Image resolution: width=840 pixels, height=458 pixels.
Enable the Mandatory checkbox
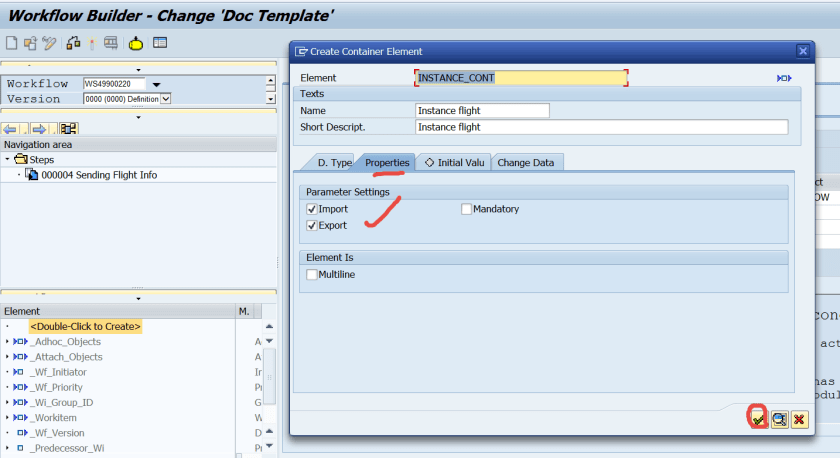point(466,209)
